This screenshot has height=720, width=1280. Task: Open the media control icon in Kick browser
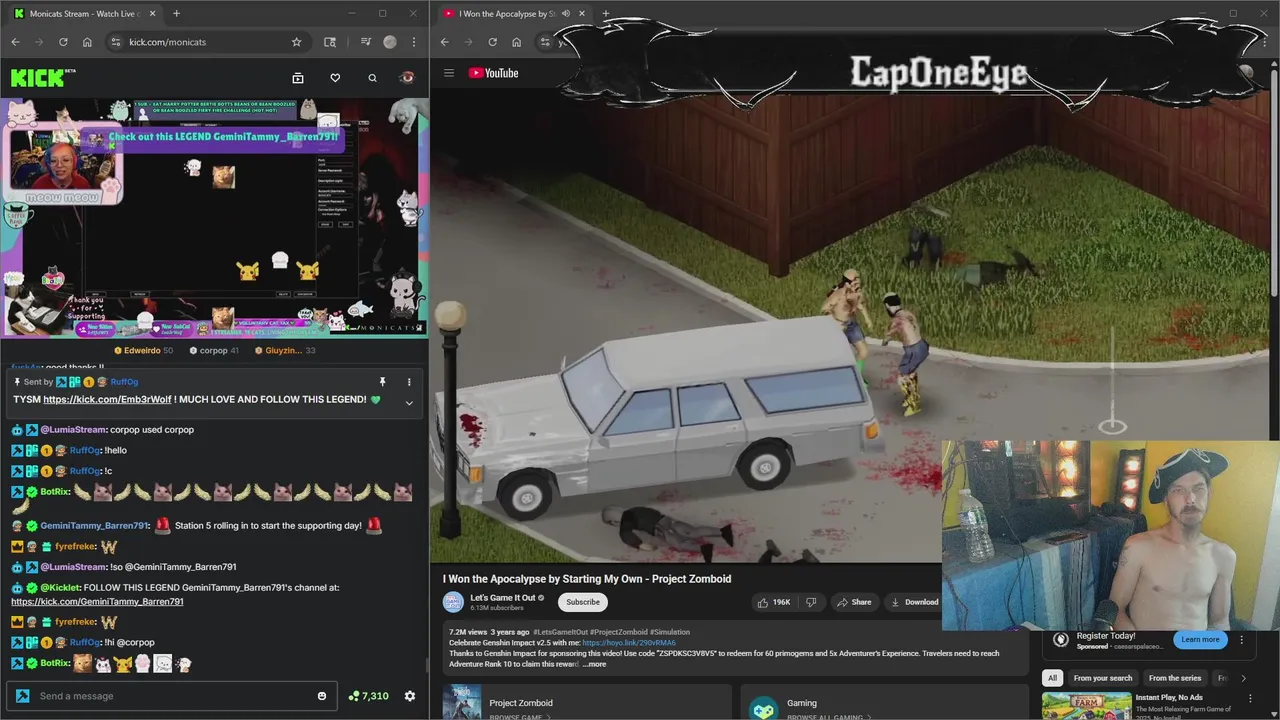point(366,42)
